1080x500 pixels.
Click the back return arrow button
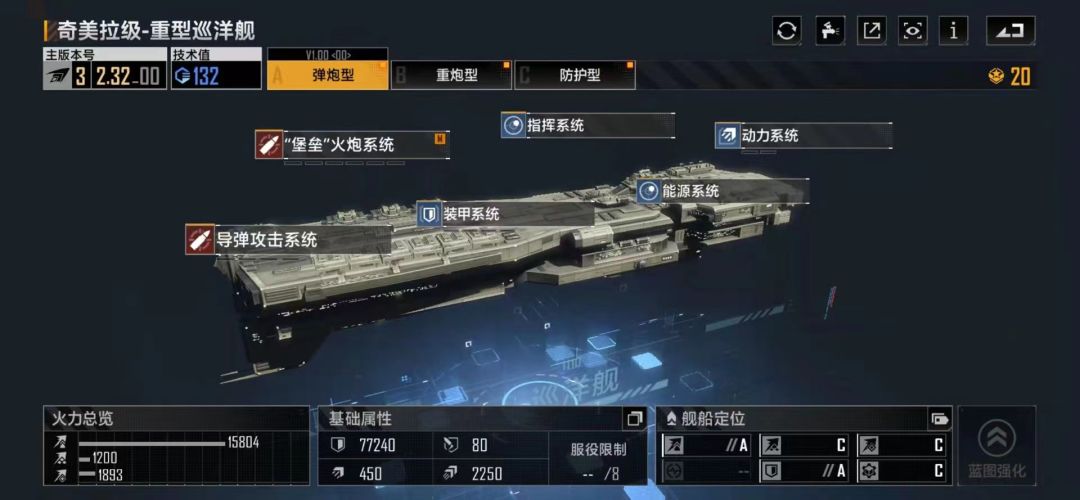pos(1010,31)
